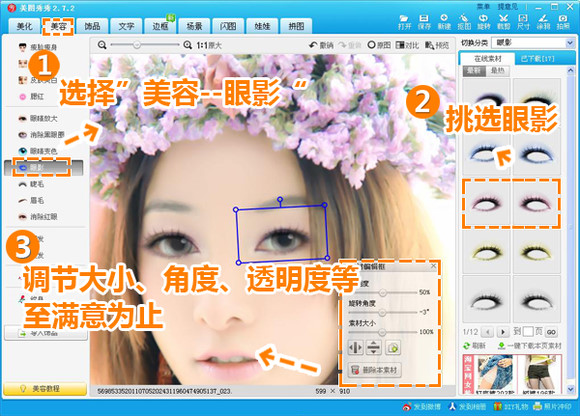Zoom in with the plus magnifier
This screenshot has height=416, width=580.
188,45
